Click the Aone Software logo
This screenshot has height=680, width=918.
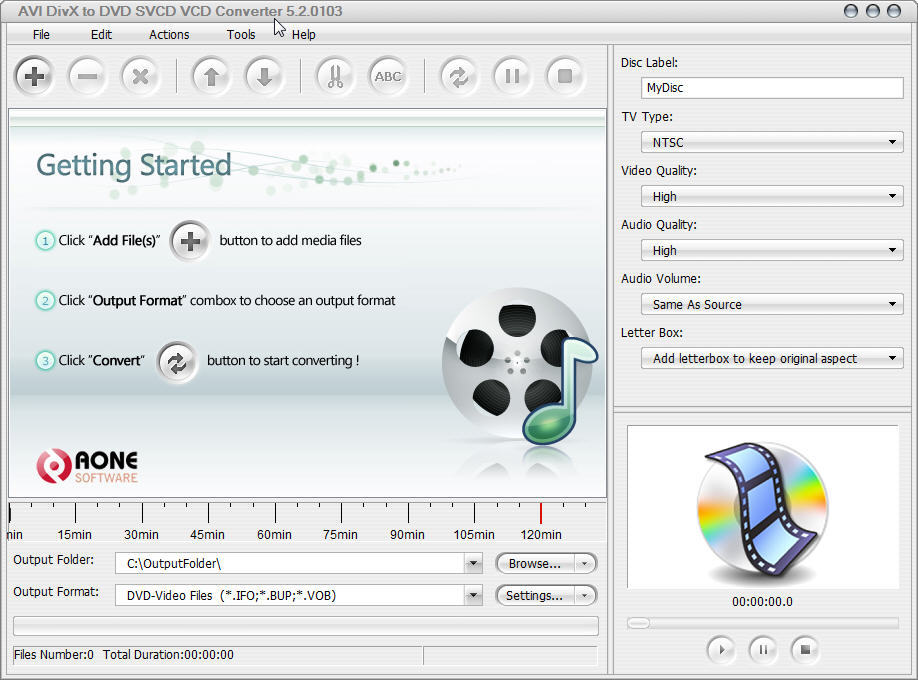click(x=87, y=466)
